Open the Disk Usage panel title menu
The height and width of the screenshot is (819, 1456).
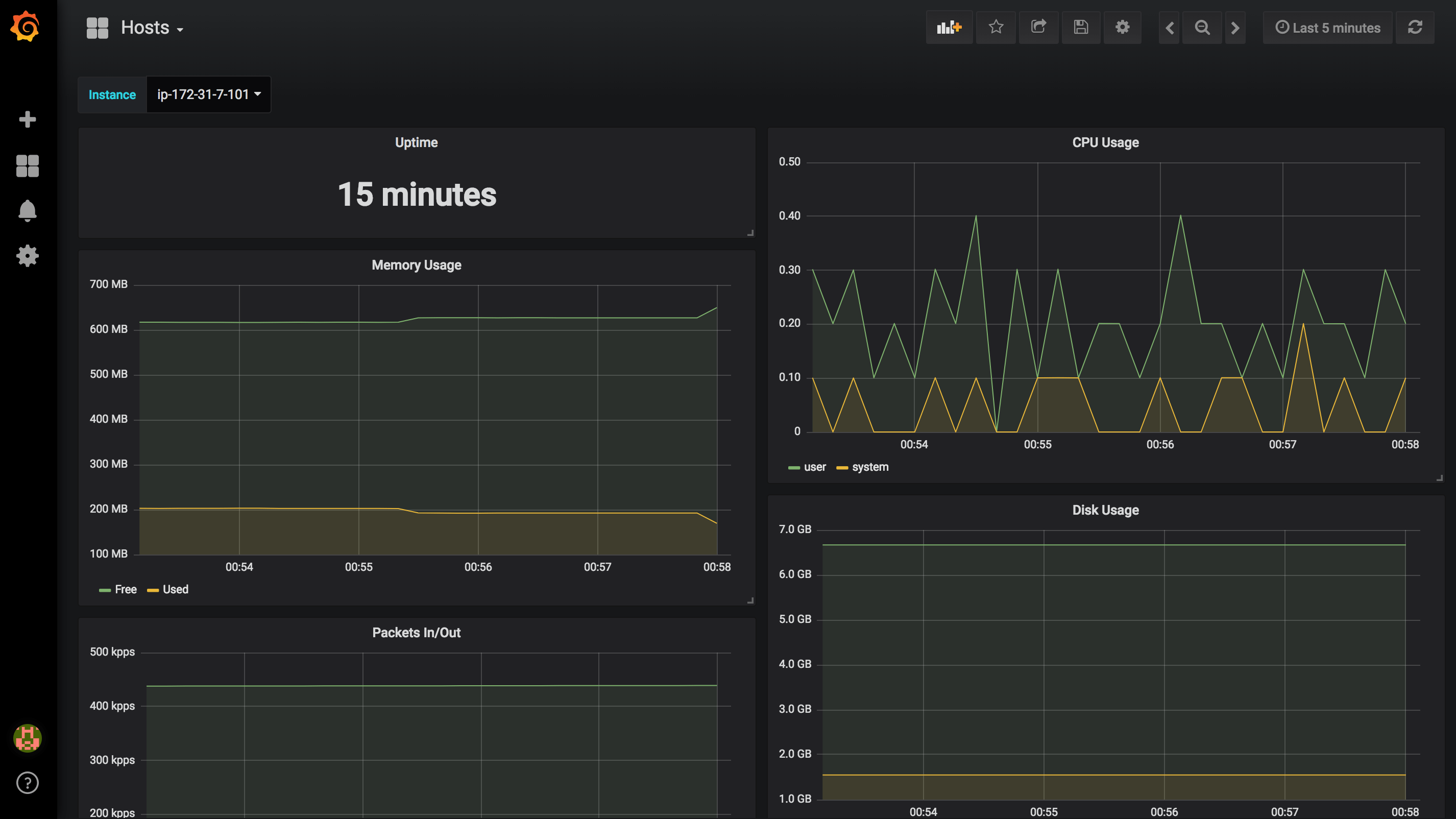pos(1105,510)
